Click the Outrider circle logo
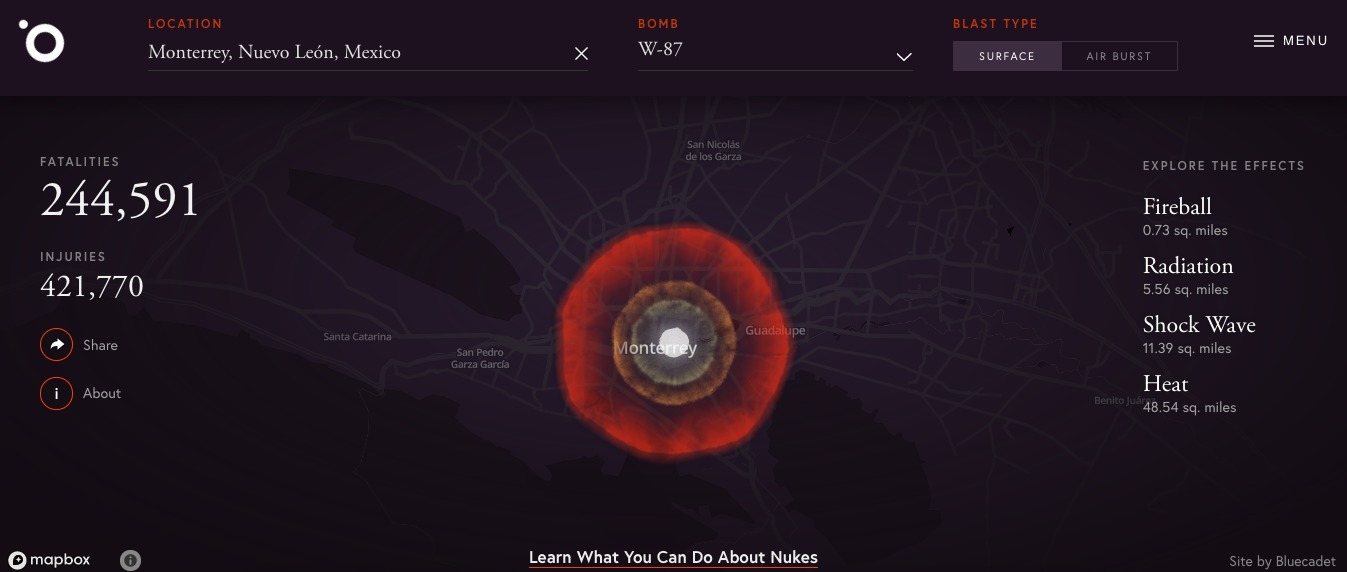 tap(42, 41)
